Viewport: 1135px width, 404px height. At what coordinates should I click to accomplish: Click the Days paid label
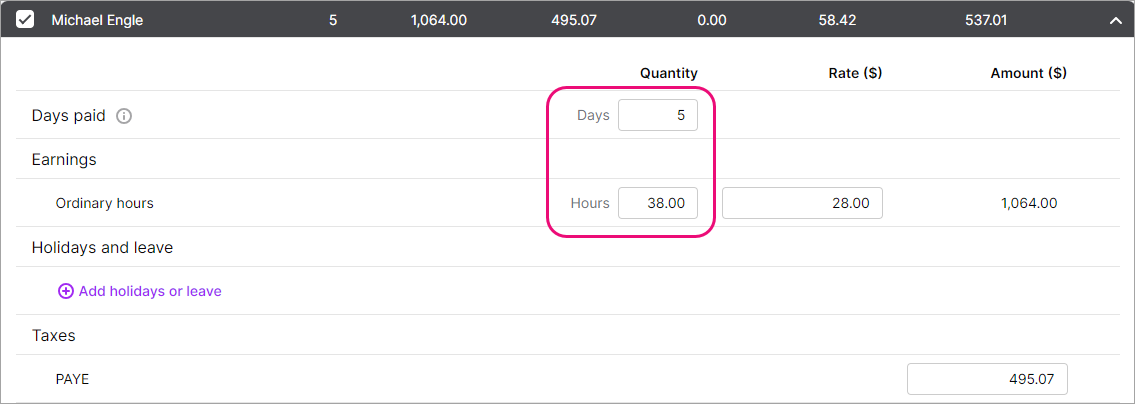pyautogui.click(x=68, y=116)
